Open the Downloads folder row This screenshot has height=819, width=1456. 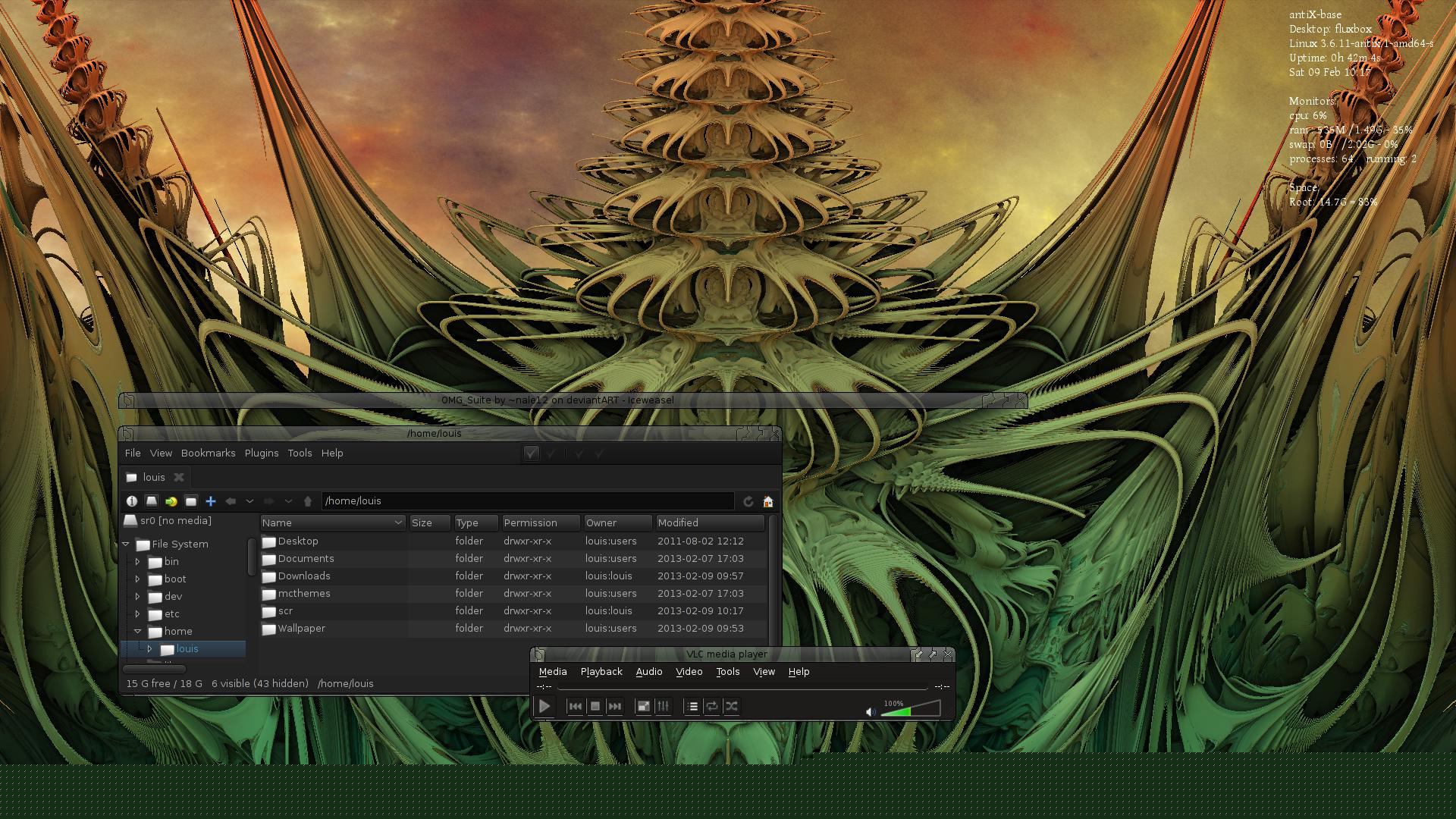[303, 576]
